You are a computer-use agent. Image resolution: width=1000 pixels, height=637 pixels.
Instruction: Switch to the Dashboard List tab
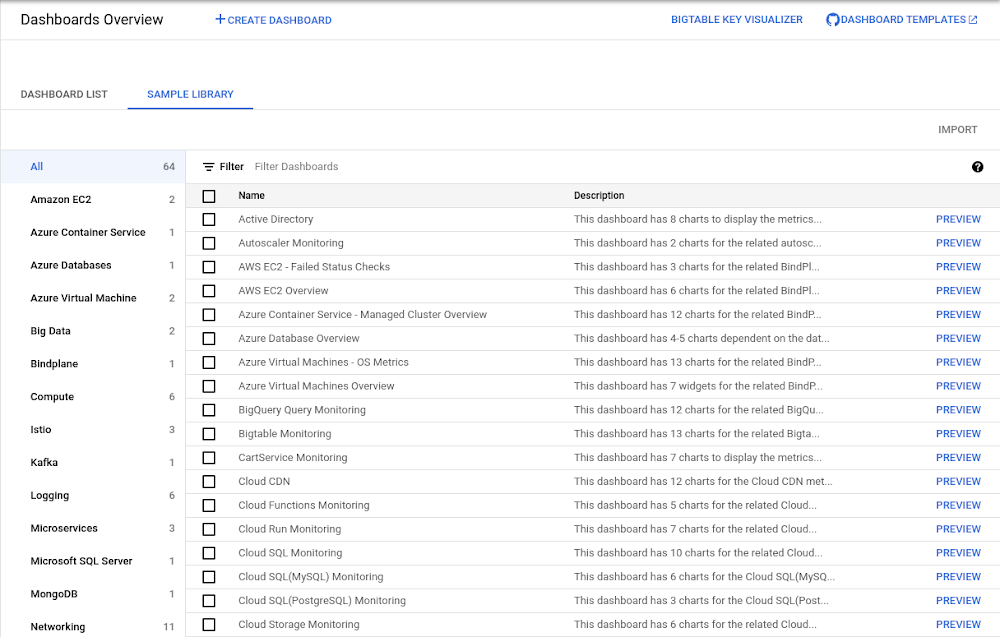click(64, 94)
